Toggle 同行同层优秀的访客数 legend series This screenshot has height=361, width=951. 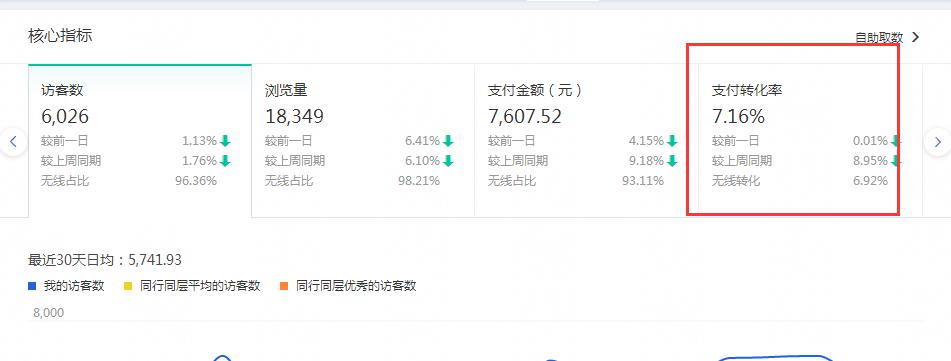tap(348, 286)
